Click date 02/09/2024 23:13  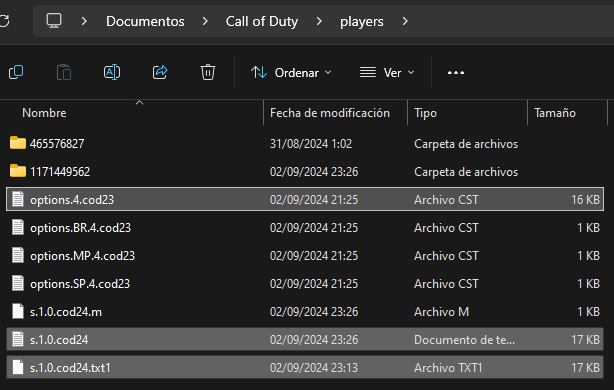point(314,368)
